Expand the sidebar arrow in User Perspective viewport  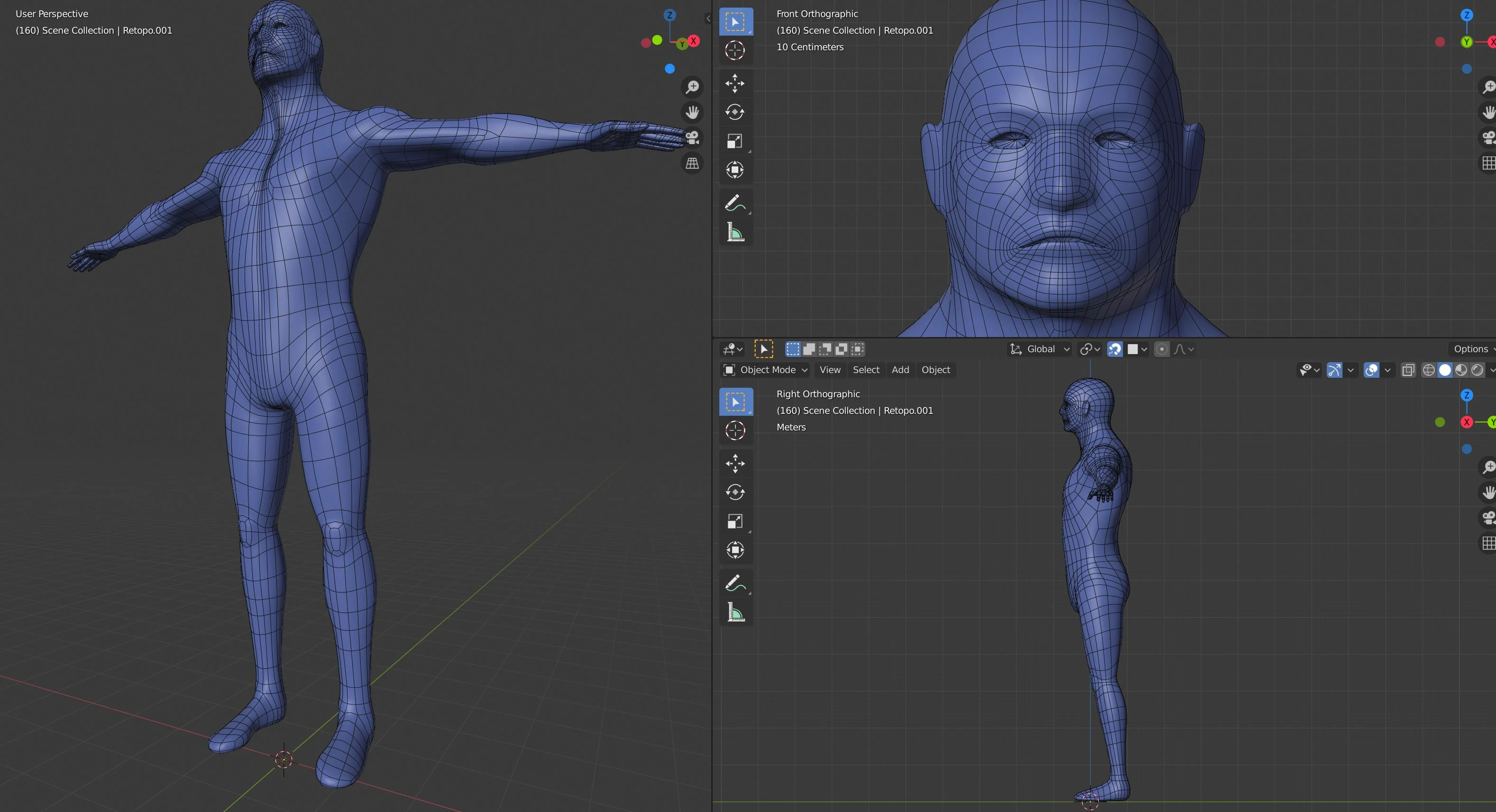[708, 18]
